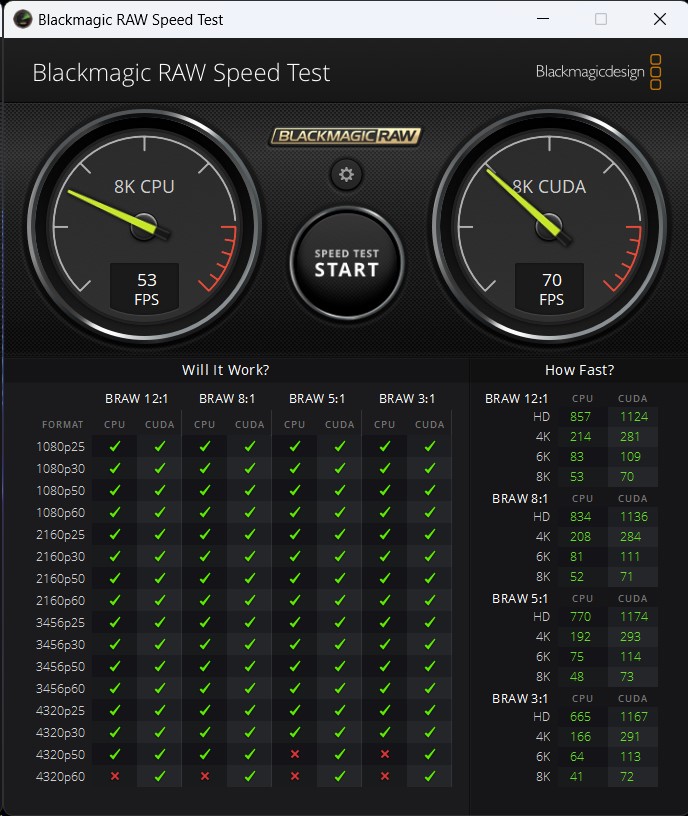Click BRAW 12:1 HD CUDA value 1124

point(634,416)
